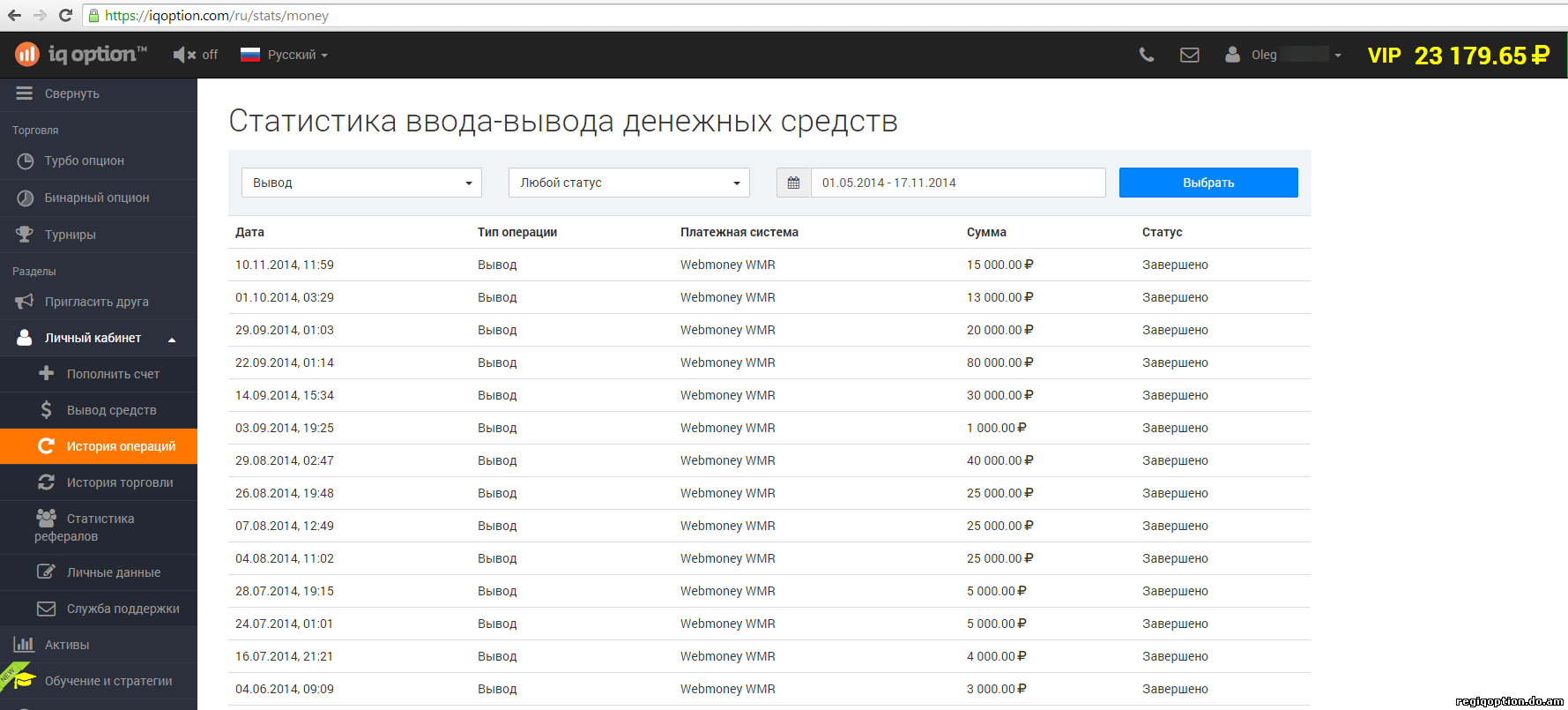Click the Бинарный опцион pie icon
Viewport: 1568px width, 710px height.
coord(25,198)
